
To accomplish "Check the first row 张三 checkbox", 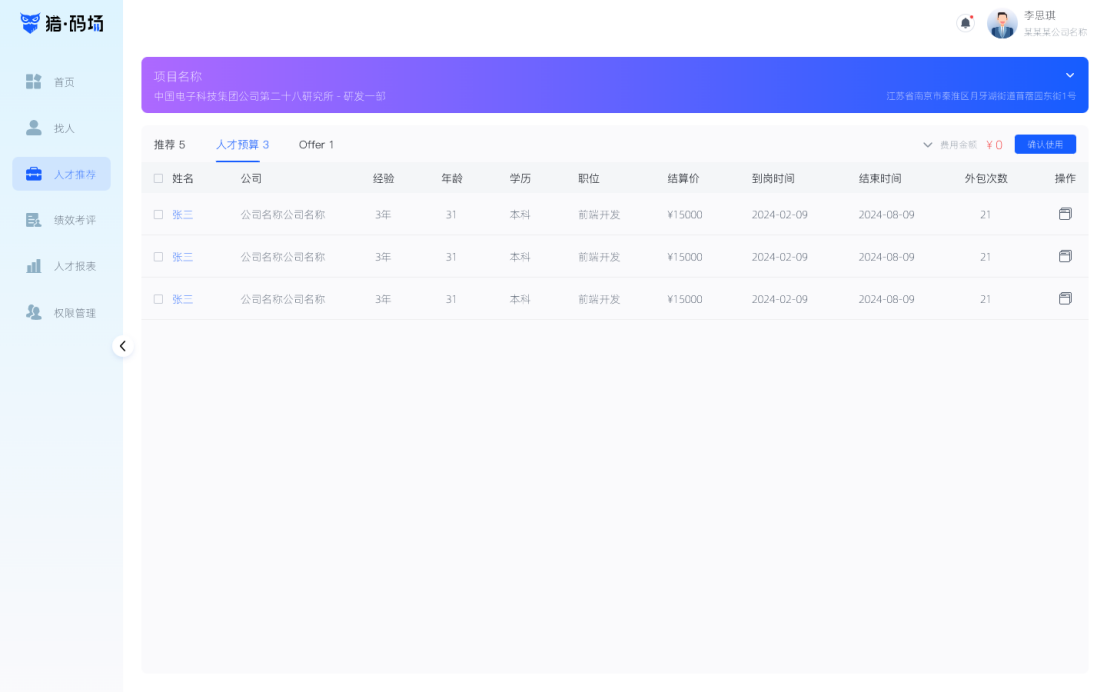I will (x=158, y=214).
